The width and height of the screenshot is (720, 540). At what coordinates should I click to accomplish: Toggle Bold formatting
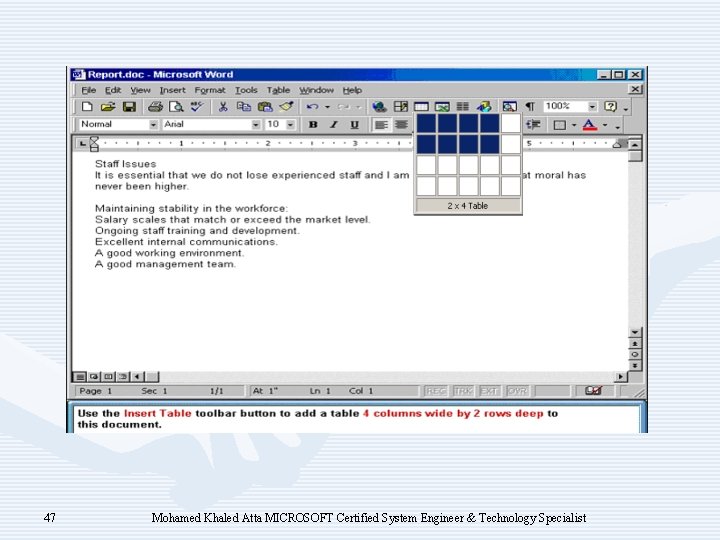pyautogui.click(x=313, y=124)
